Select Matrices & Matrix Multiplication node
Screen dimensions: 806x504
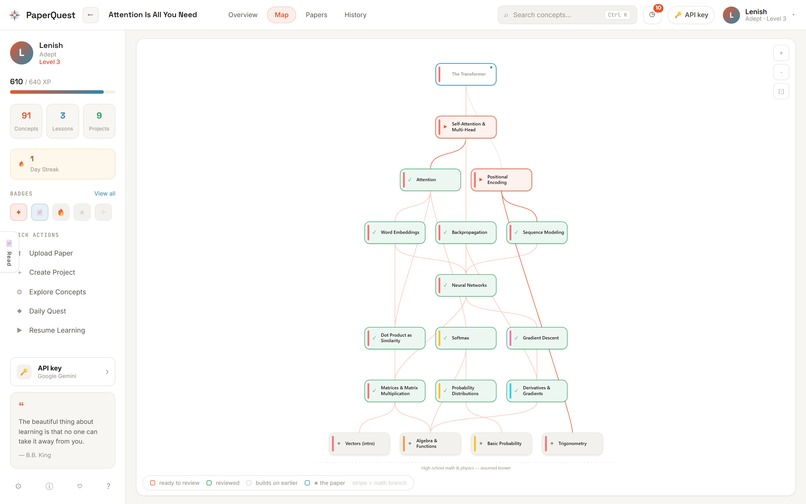(x=395, y=390)
